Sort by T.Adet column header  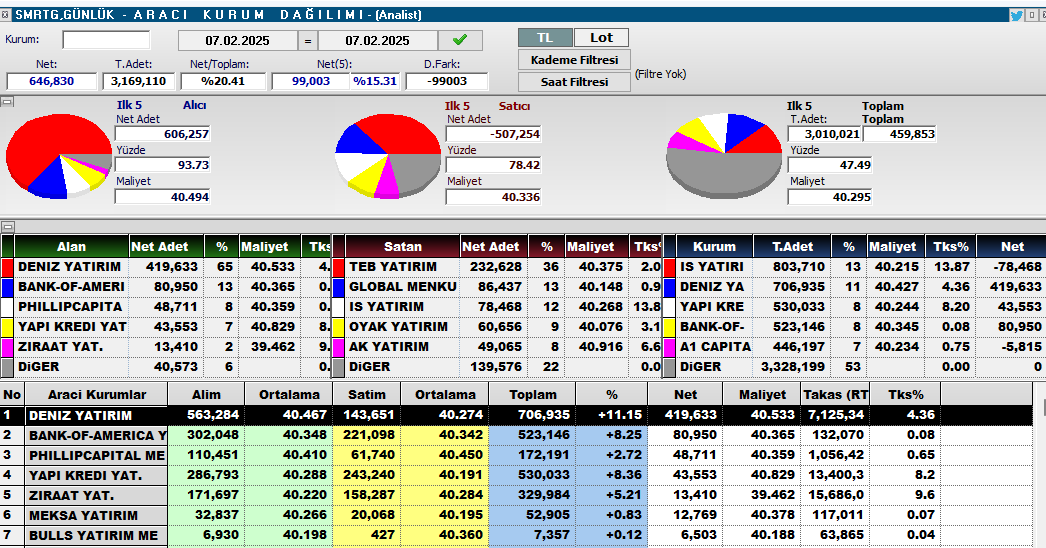pyautogui.click(x=793, y=246)
